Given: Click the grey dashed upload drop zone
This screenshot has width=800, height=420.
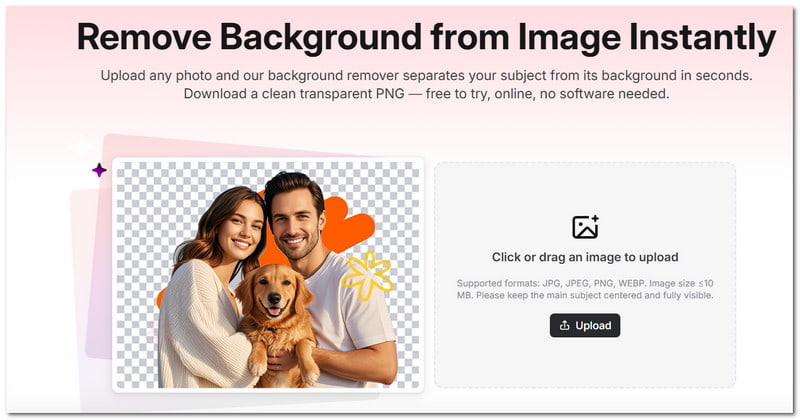Looking at the screenshot, I should (585, 275).
